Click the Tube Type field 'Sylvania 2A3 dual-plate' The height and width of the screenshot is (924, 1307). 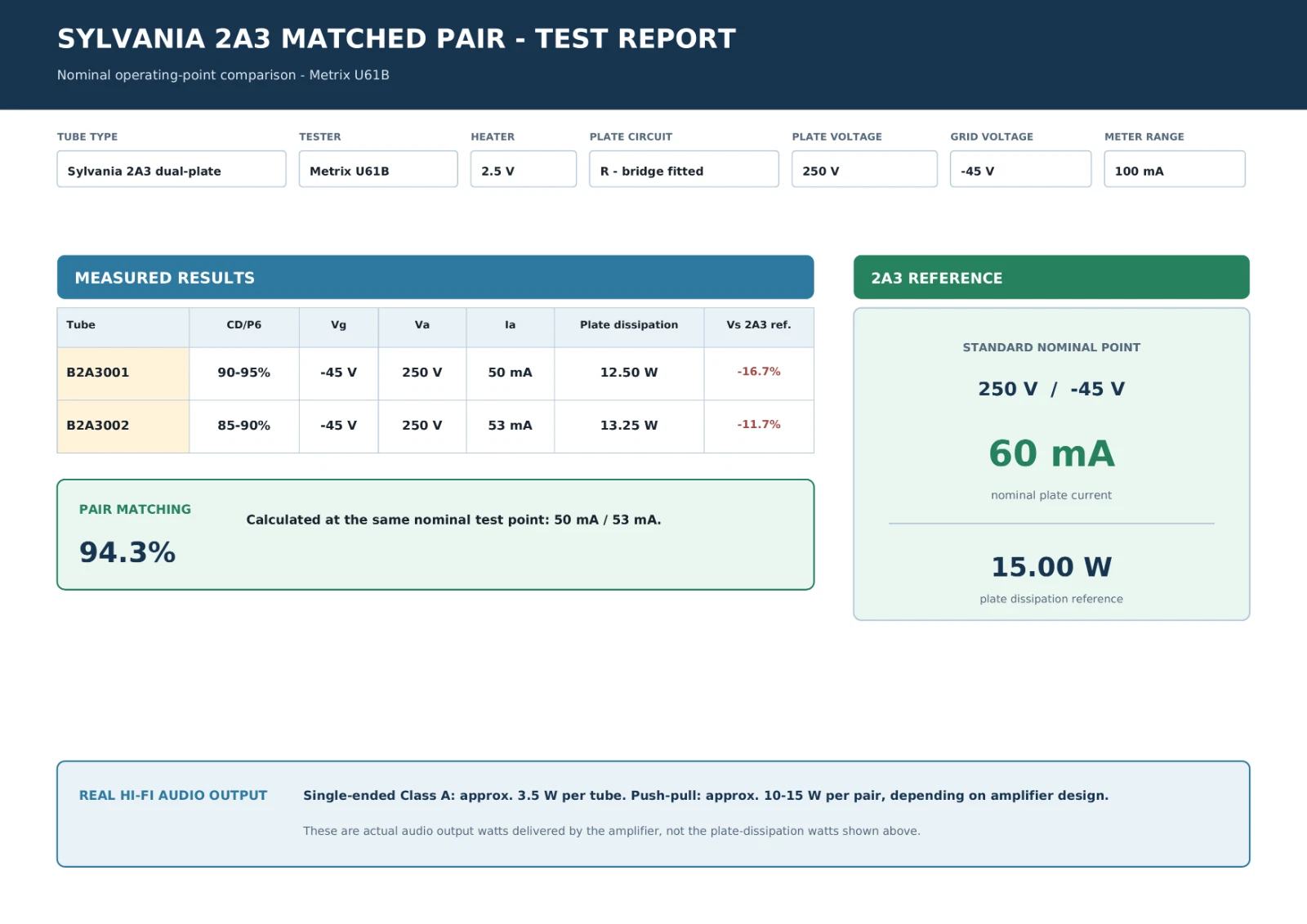tap(172, 169)
